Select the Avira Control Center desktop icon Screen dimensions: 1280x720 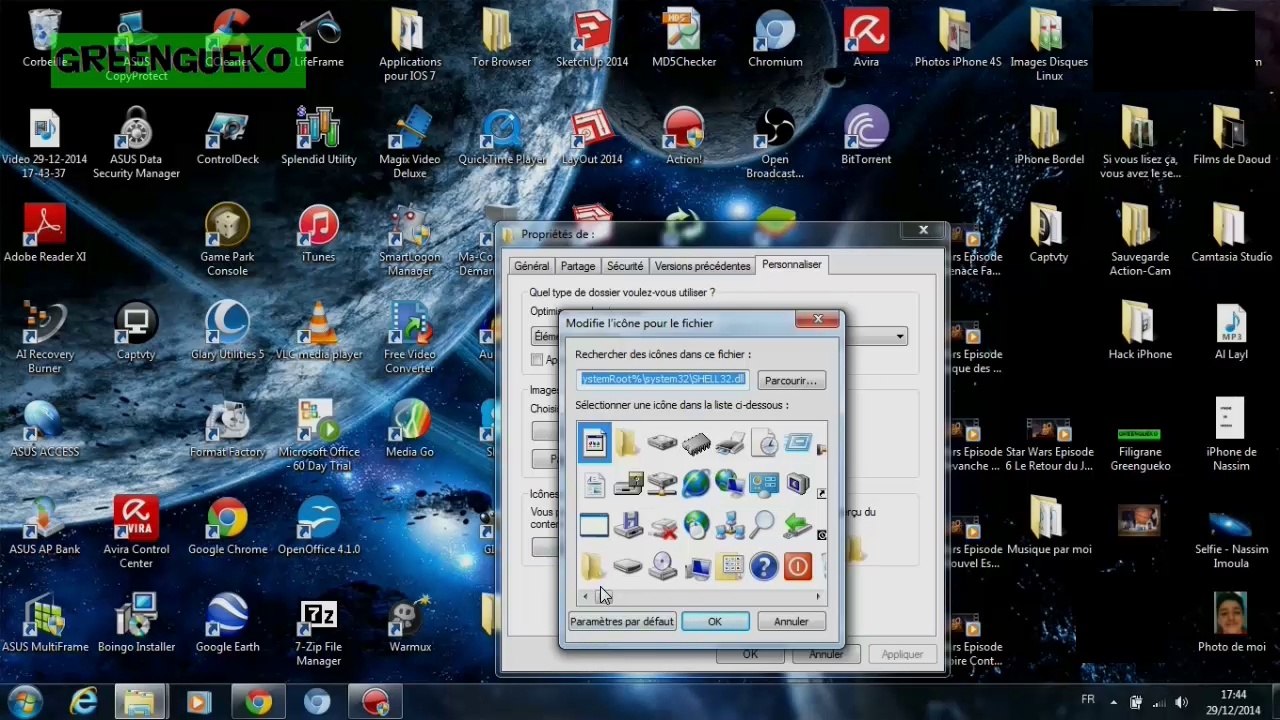tap(136, 534)
